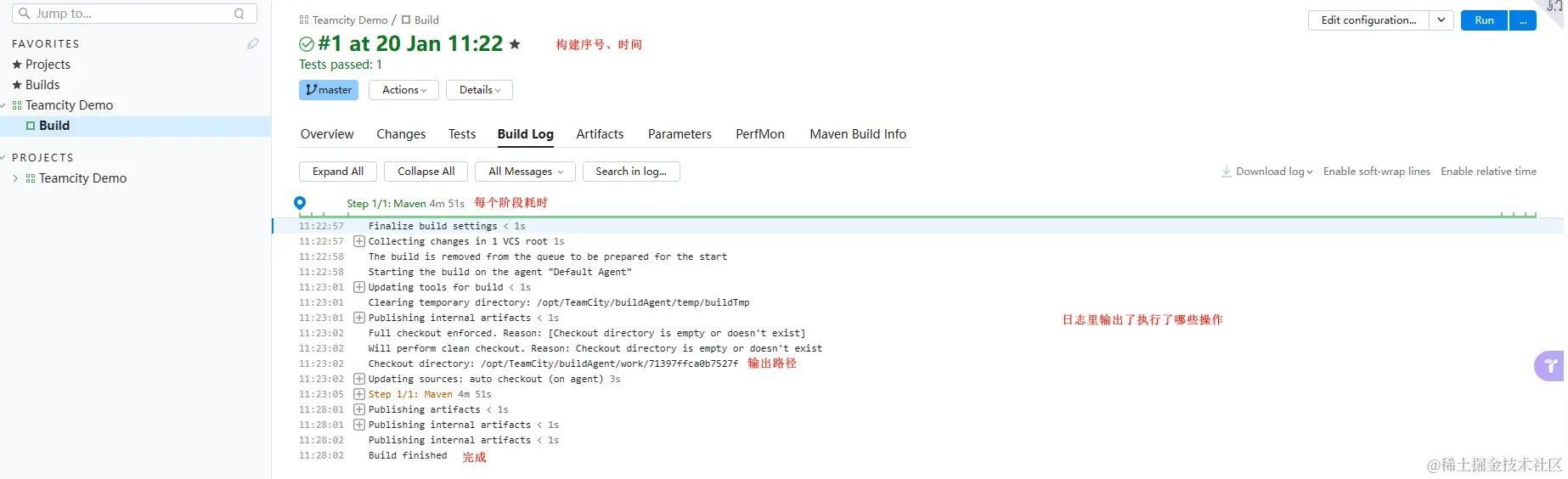
Task: Expand Publishing artifacts log line at 11:28:01
Action: coord(359,409)
